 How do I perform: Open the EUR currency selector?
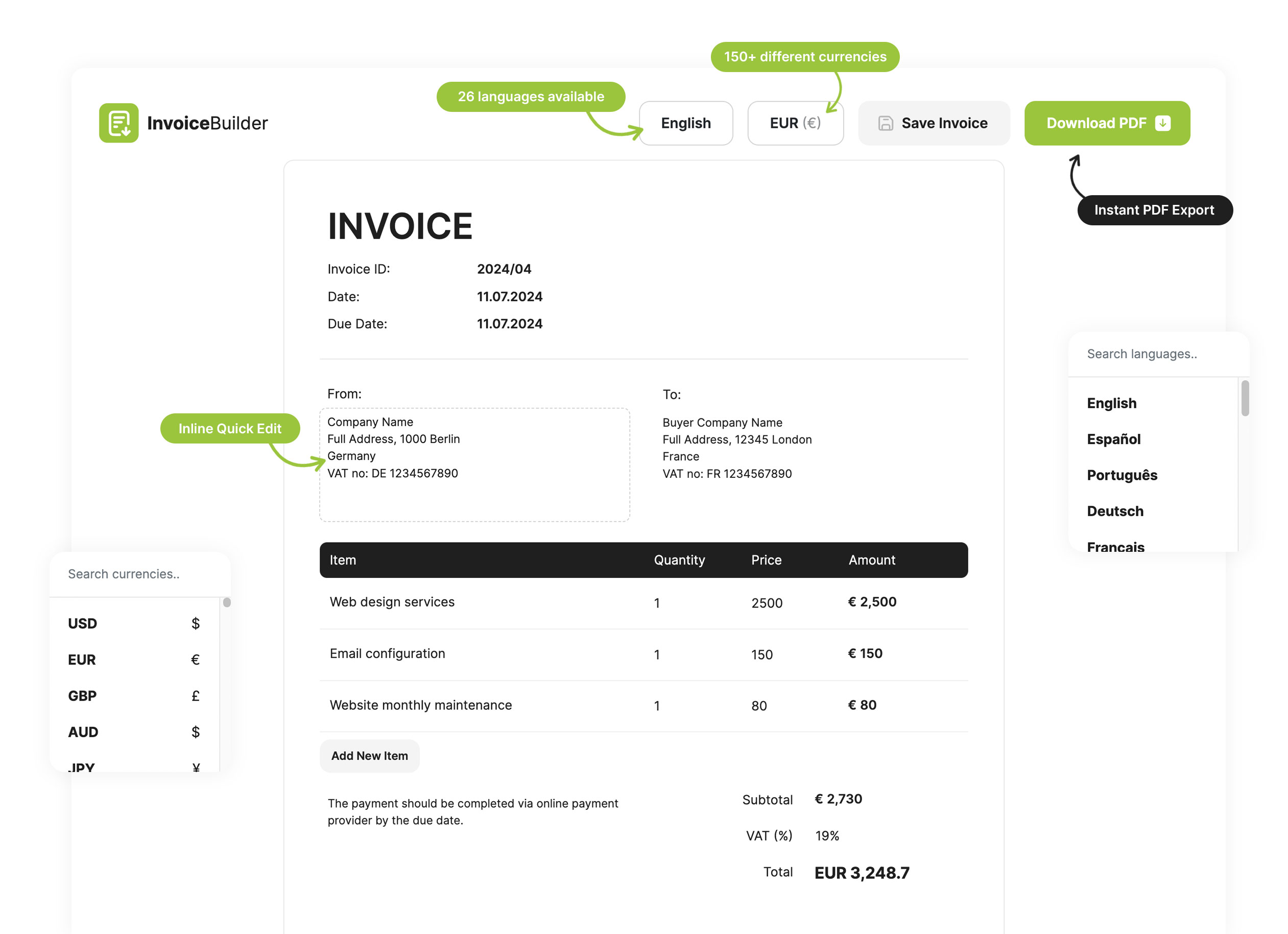coord(795,123)
